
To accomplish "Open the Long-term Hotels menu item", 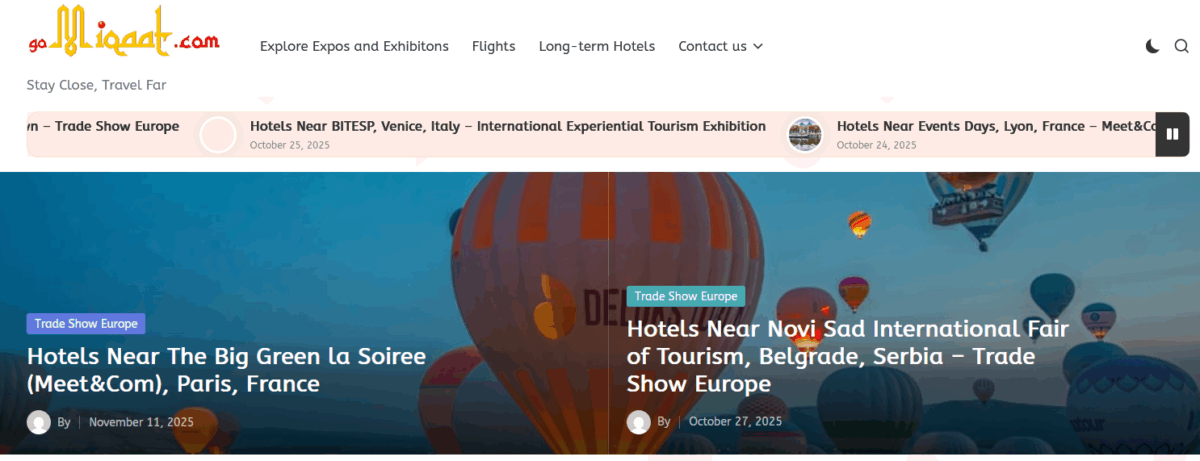I will [x=596, y=46].
